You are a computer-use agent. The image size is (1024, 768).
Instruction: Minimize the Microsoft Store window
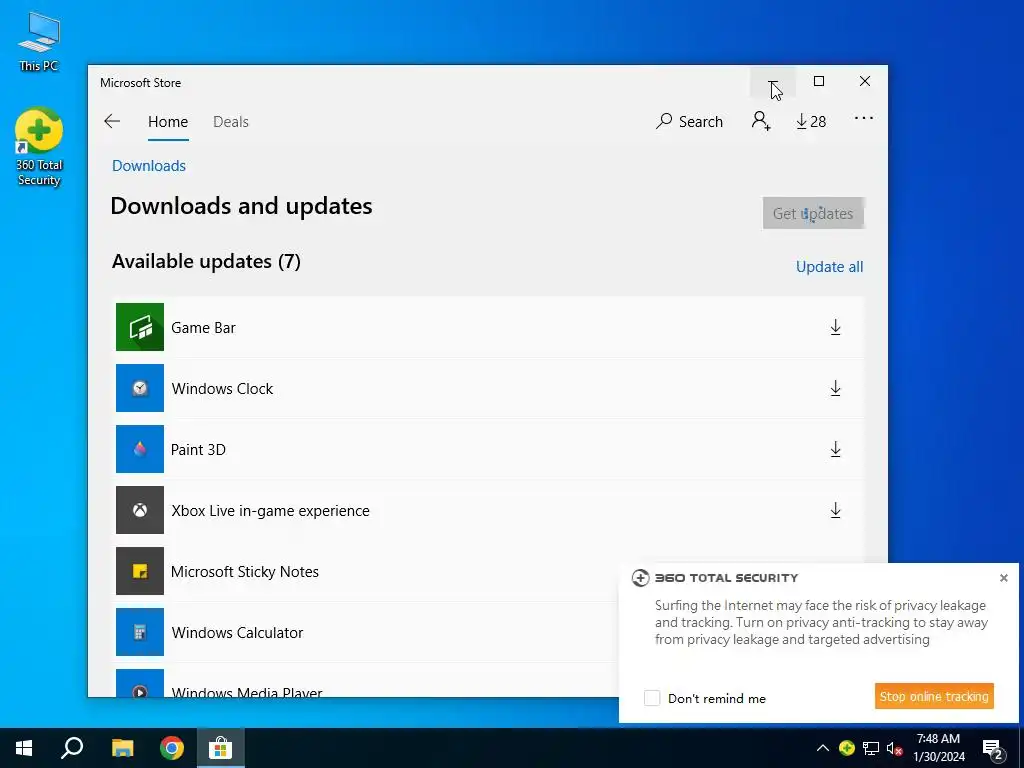pyautogui.click(x=773, y=81)
